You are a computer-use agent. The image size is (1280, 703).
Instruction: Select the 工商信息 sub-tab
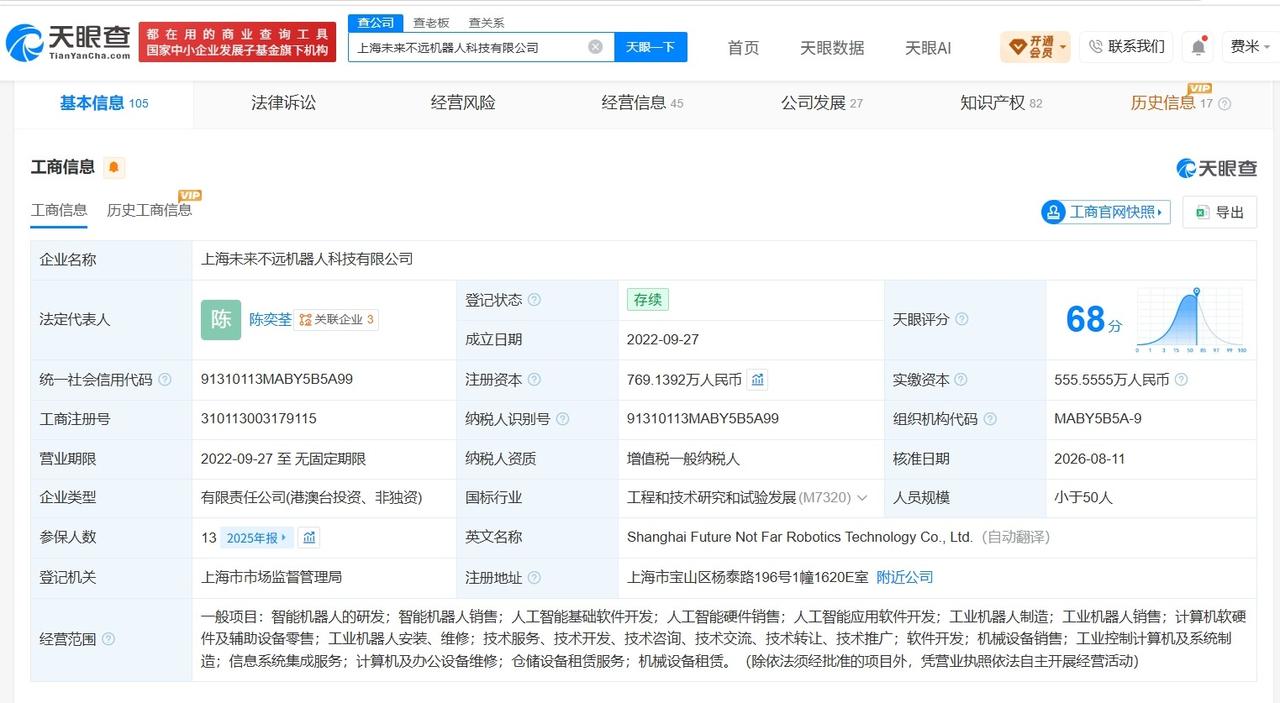[x=59, y=210]
